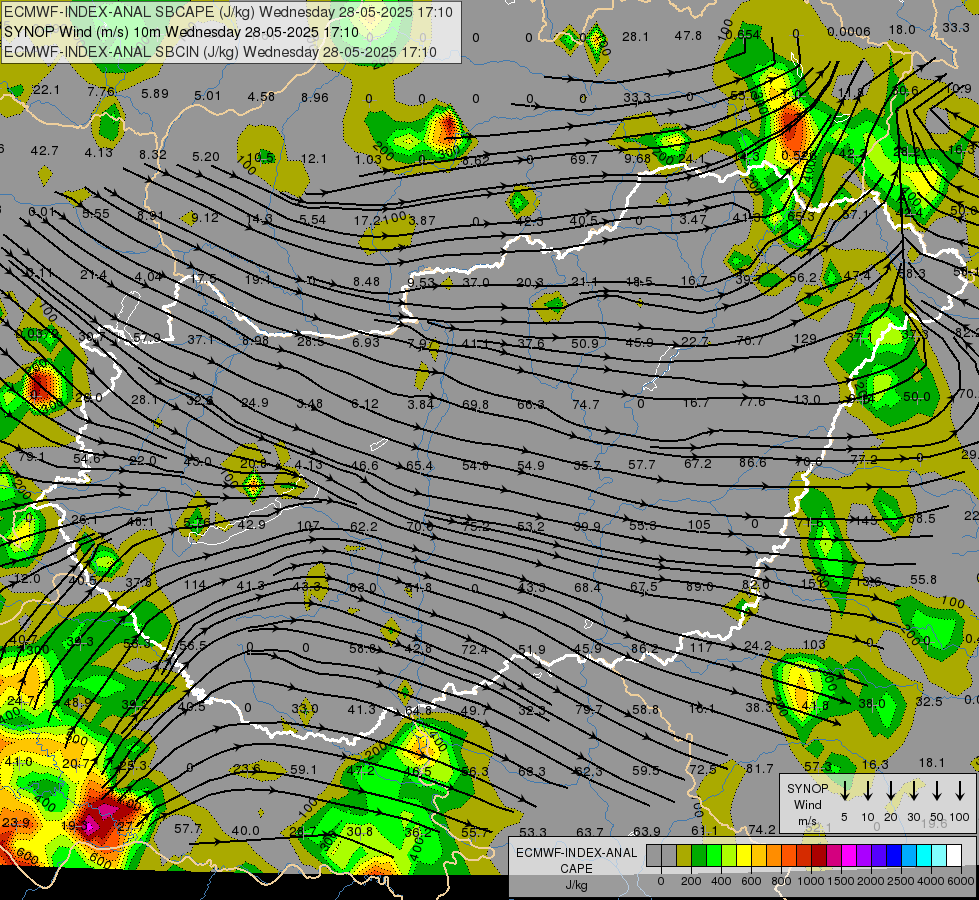Click the map value 47.8
Screen dimensions: 979x900
coord(687,36)
